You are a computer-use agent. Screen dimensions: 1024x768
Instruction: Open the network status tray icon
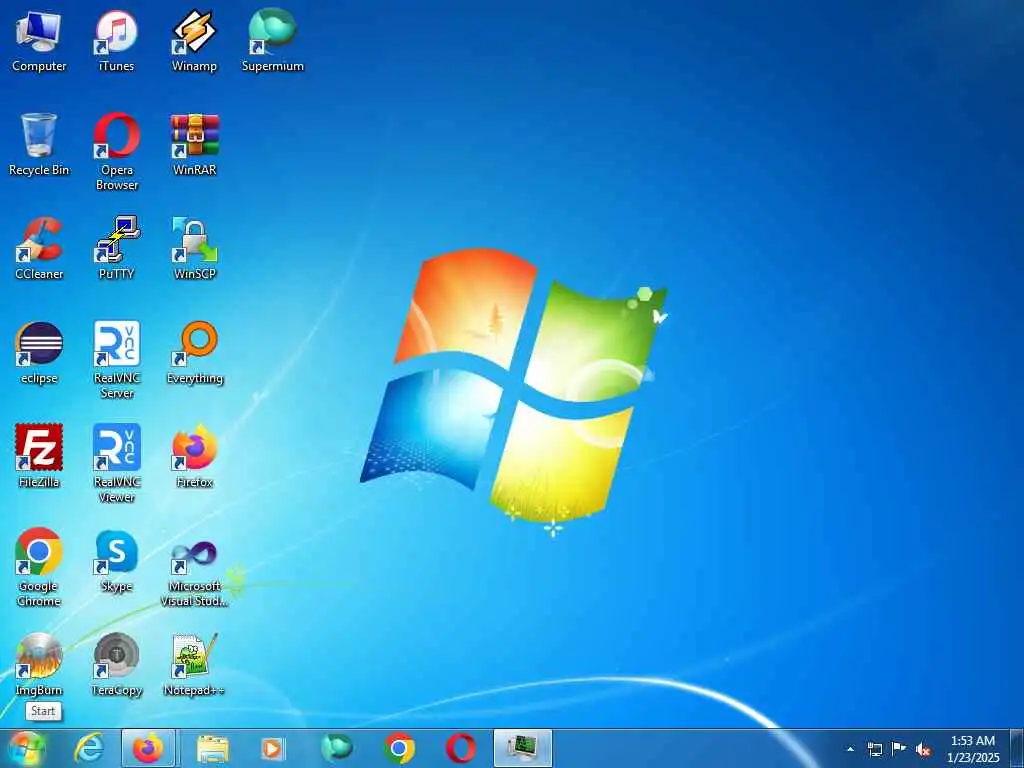874,749
